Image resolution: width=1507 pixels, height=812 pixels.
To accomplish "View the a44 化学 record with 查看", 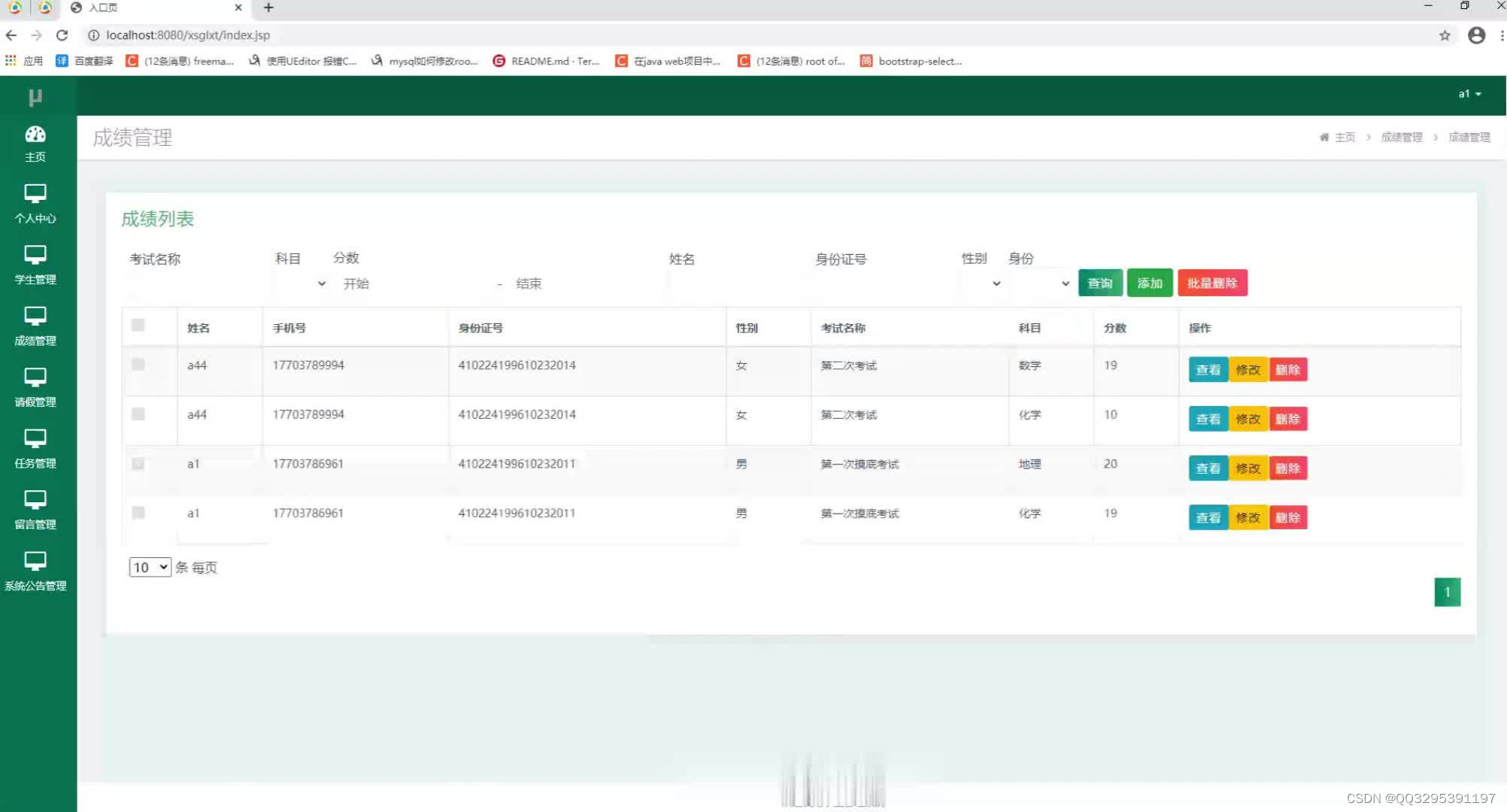I will [x=1208, y=419].
